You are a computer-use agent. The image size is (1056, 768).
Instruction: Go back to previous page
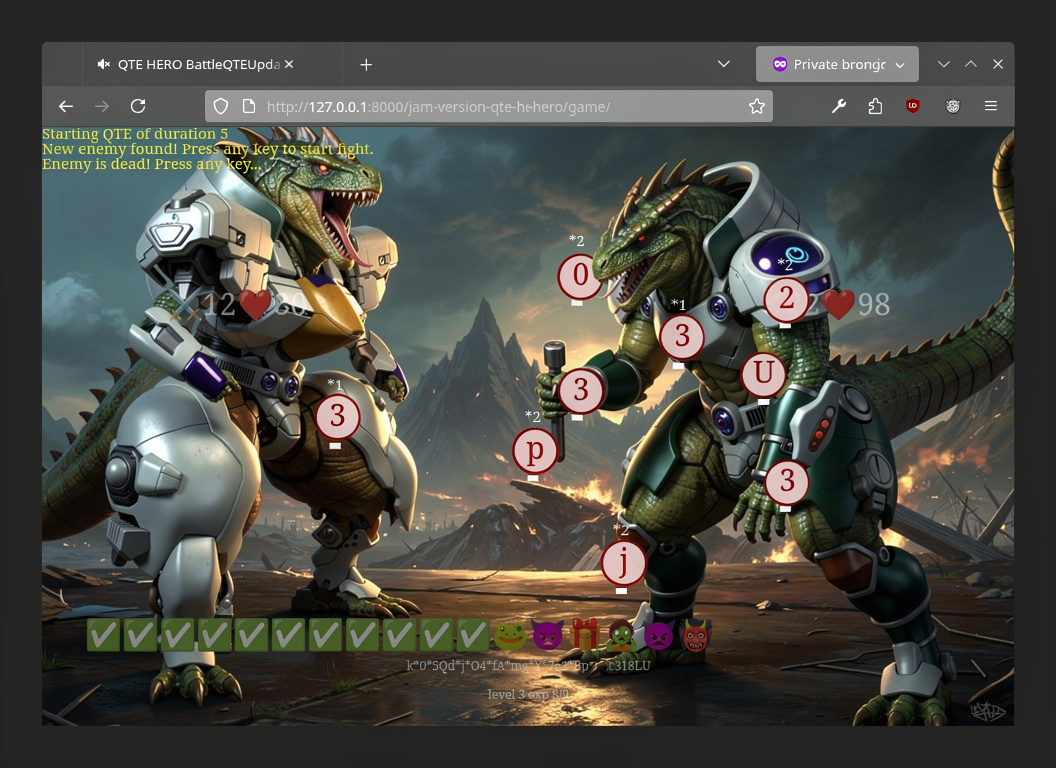pos(65,106)
